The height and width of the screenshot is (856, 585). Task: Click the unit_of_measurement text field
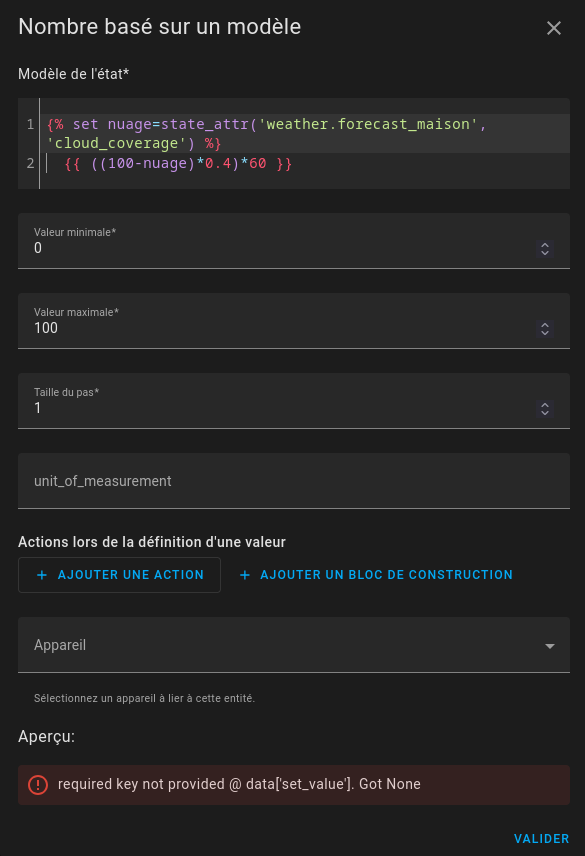pos(294,480)
